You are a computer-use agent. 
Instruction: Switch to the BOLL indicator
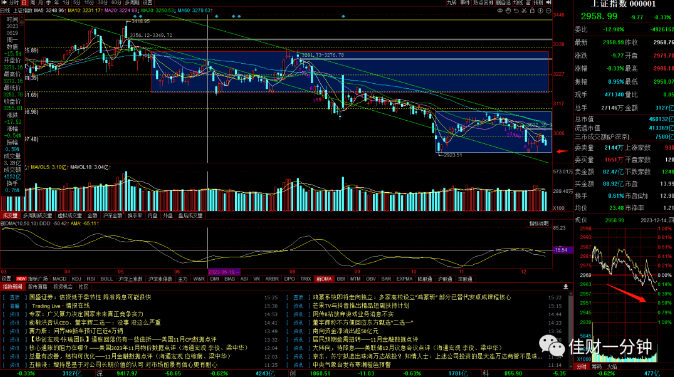pyautogui.click(x=106, y=279)
